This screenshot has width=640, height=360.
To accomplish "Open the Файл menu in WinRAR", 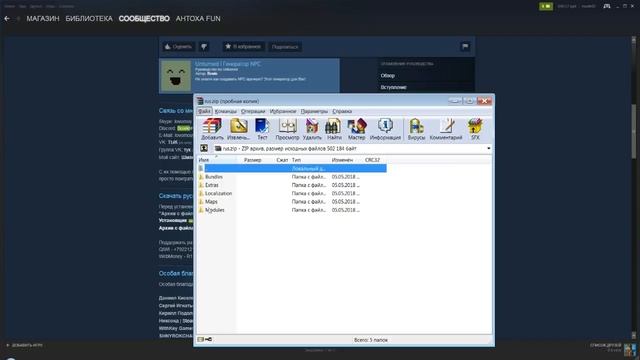I will 204,111.
